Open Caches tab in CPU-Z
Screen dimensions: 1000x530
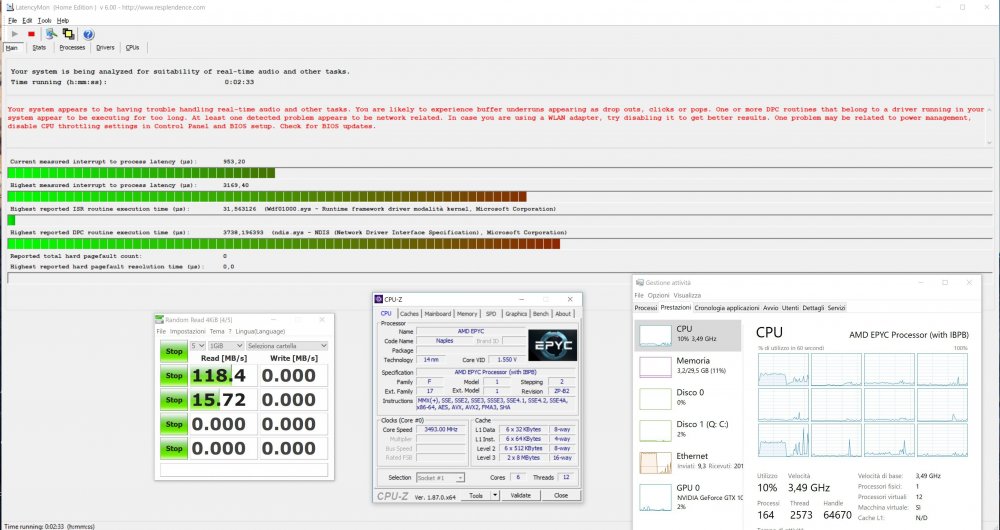click(x=409, y=314)
